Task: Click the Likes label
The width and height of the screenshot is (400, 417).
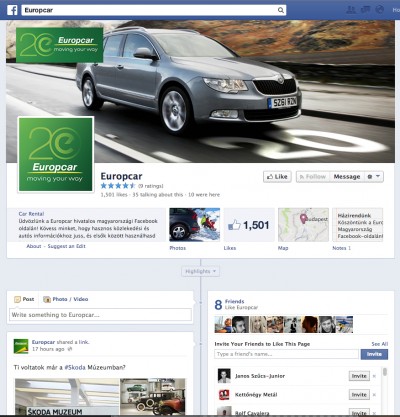Action: [x=230, y=248]
